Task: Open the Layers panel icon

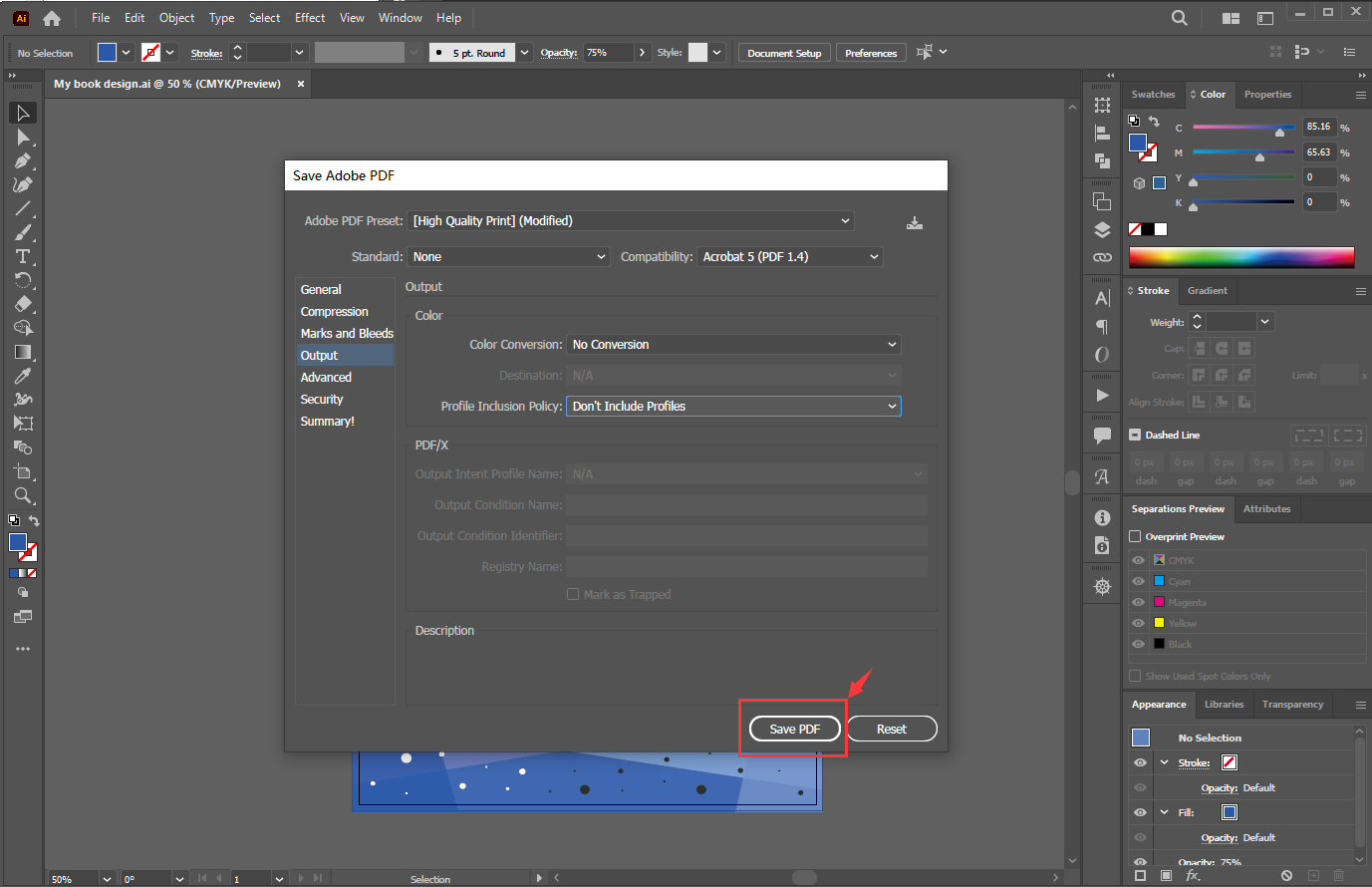Action: [1102, 229]
